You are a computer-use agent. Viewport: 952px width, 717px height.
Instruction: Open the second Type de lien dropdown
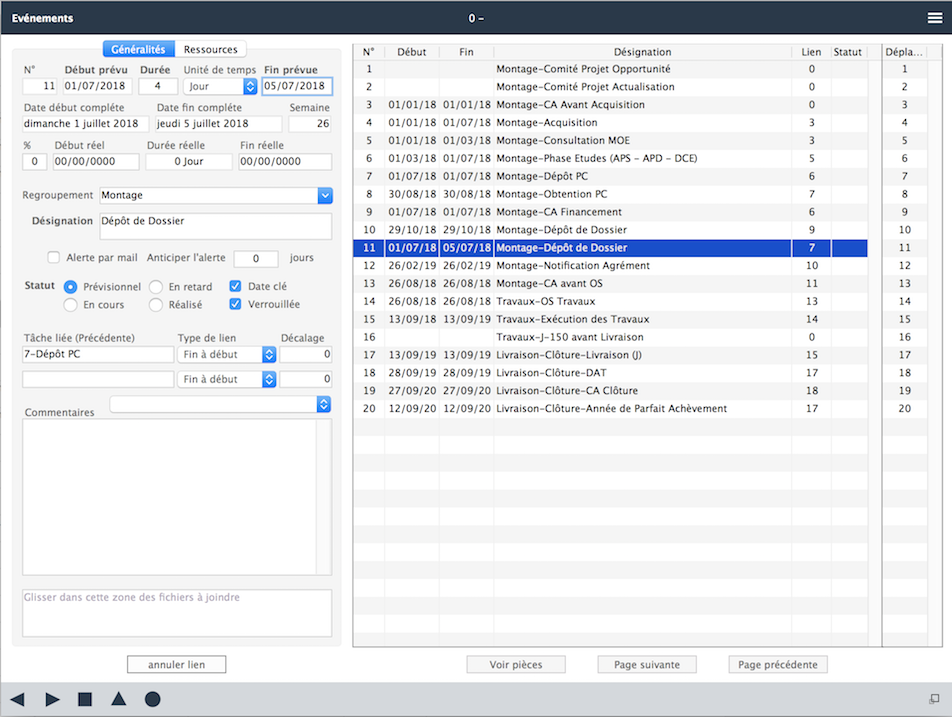tap(226, 379)
